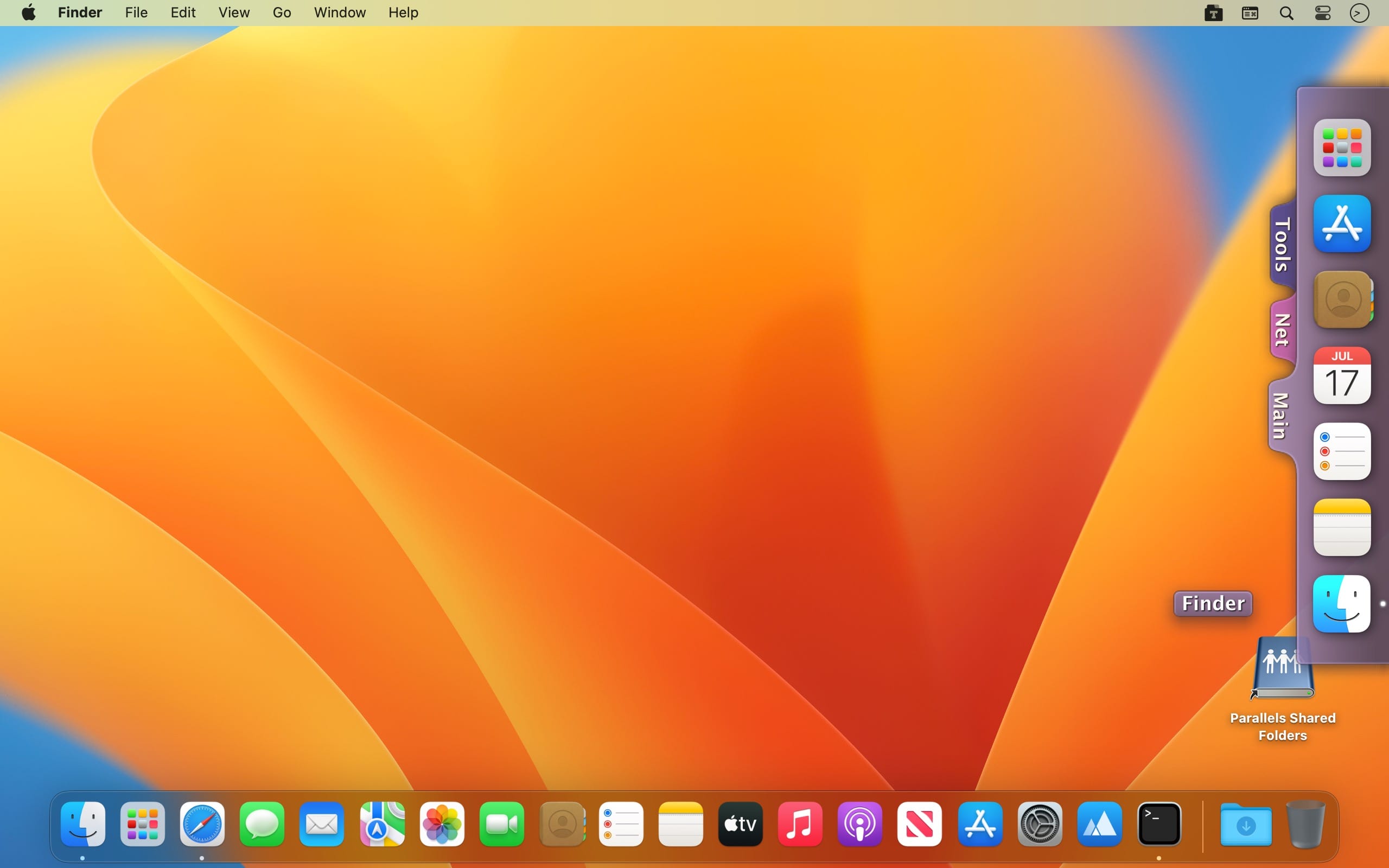This screenshot has width=1389, height=868.
Task: Click the circled arrow menu bar icon
Action: (x=1359, y=12)
